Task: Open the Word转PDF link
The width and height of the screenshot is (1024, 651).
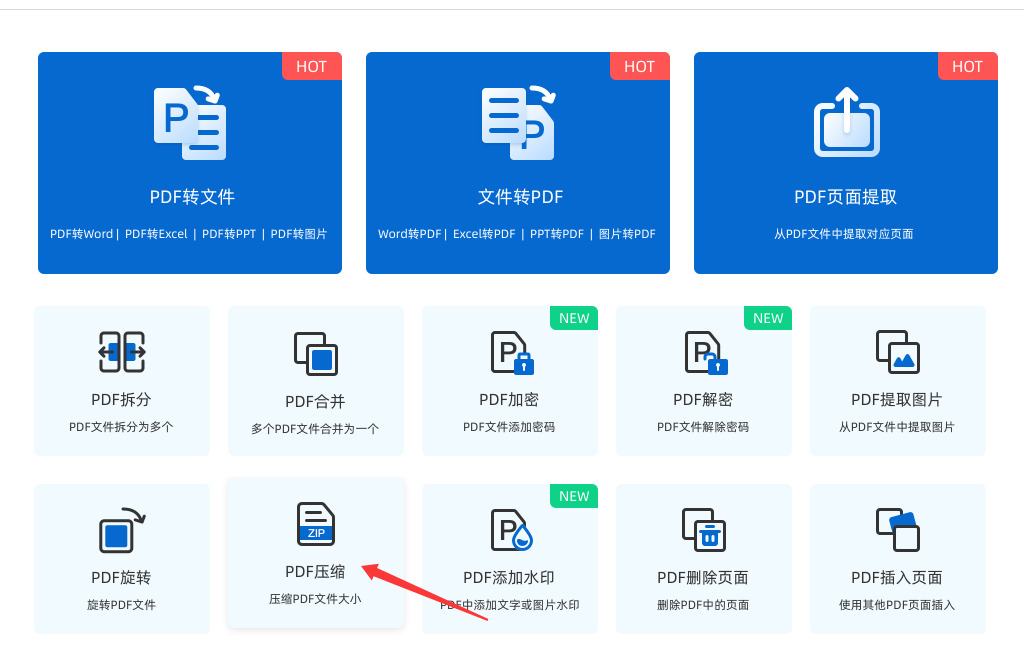Action: click(x=409, y=234)
